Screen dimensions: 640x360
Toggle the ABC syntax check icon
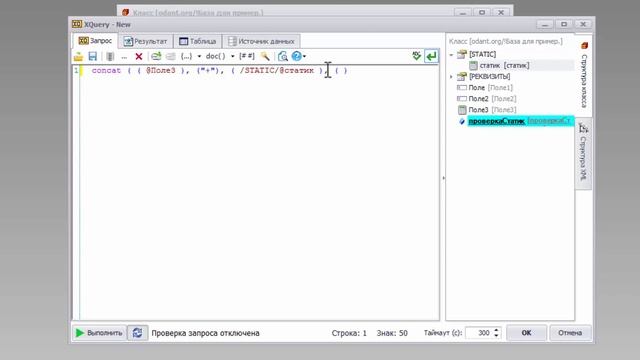point(416,56)
